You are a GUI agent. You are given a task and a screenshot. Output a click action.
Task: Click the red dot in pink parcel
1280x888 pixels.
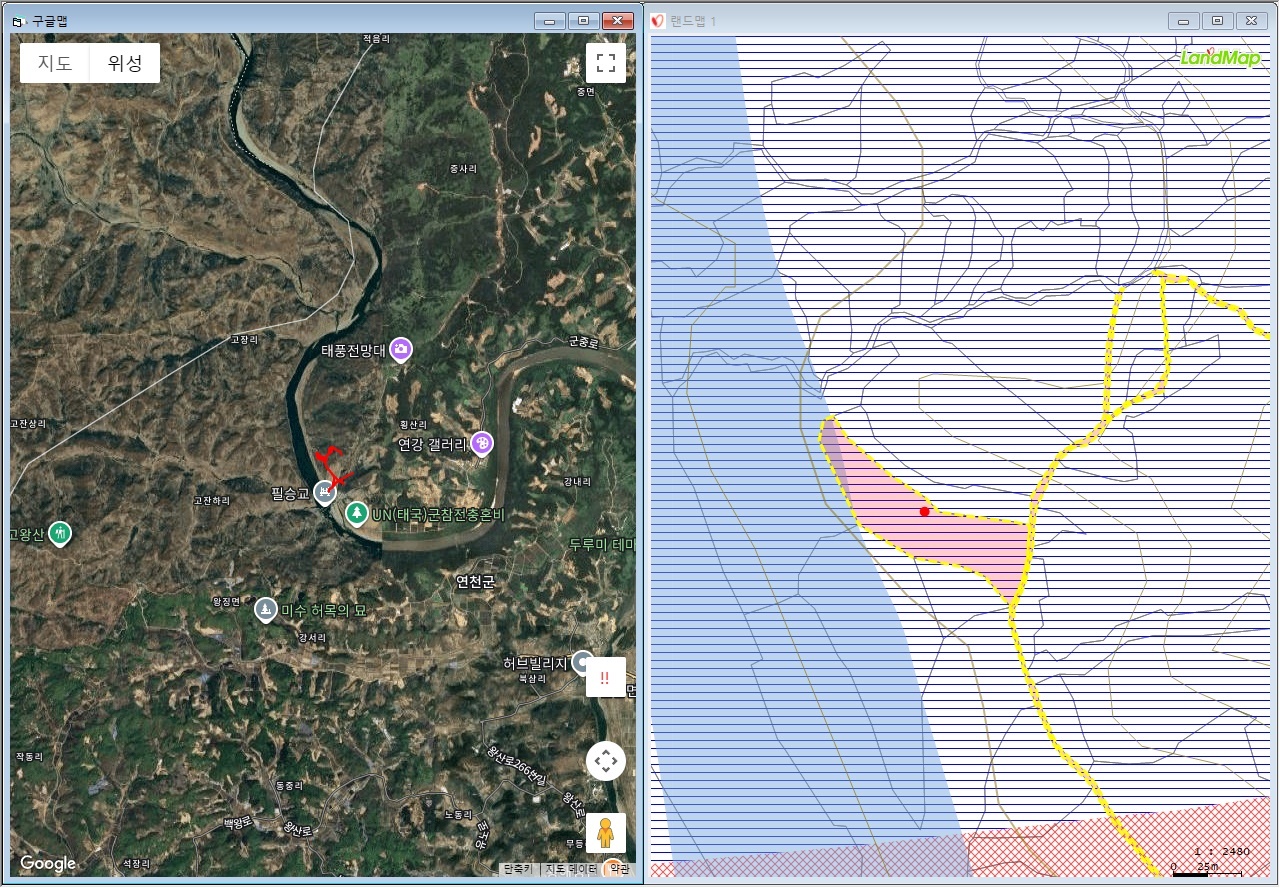924,512
